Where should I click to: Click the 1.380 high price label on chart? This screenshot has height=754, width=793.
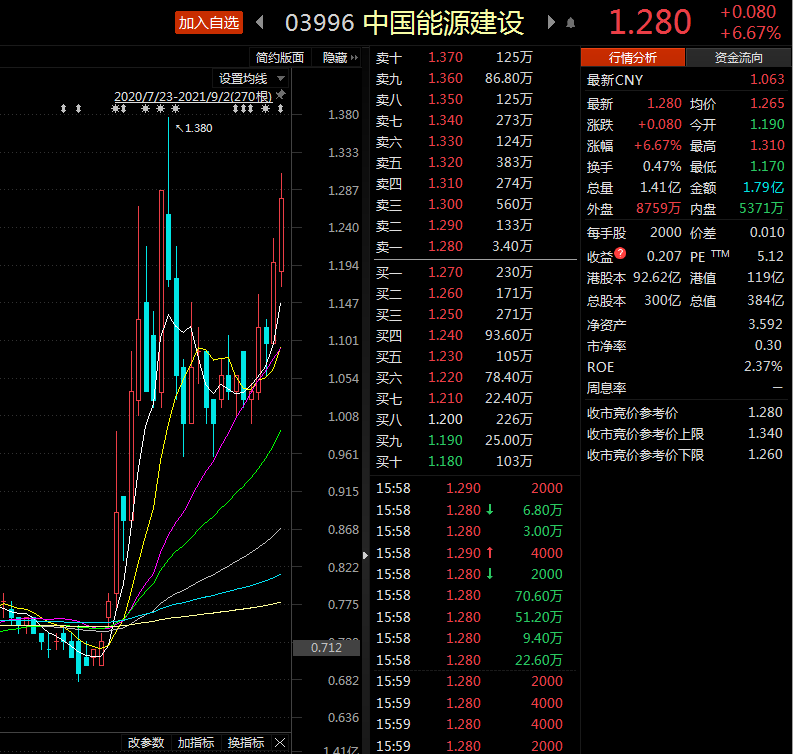(x=194, y=128)
